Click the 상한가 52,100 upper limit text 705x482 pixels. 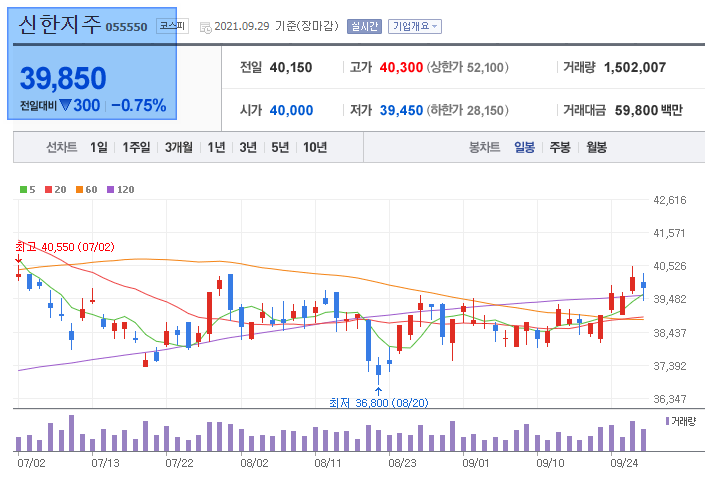pyautogui.click(x=468, y=67)
